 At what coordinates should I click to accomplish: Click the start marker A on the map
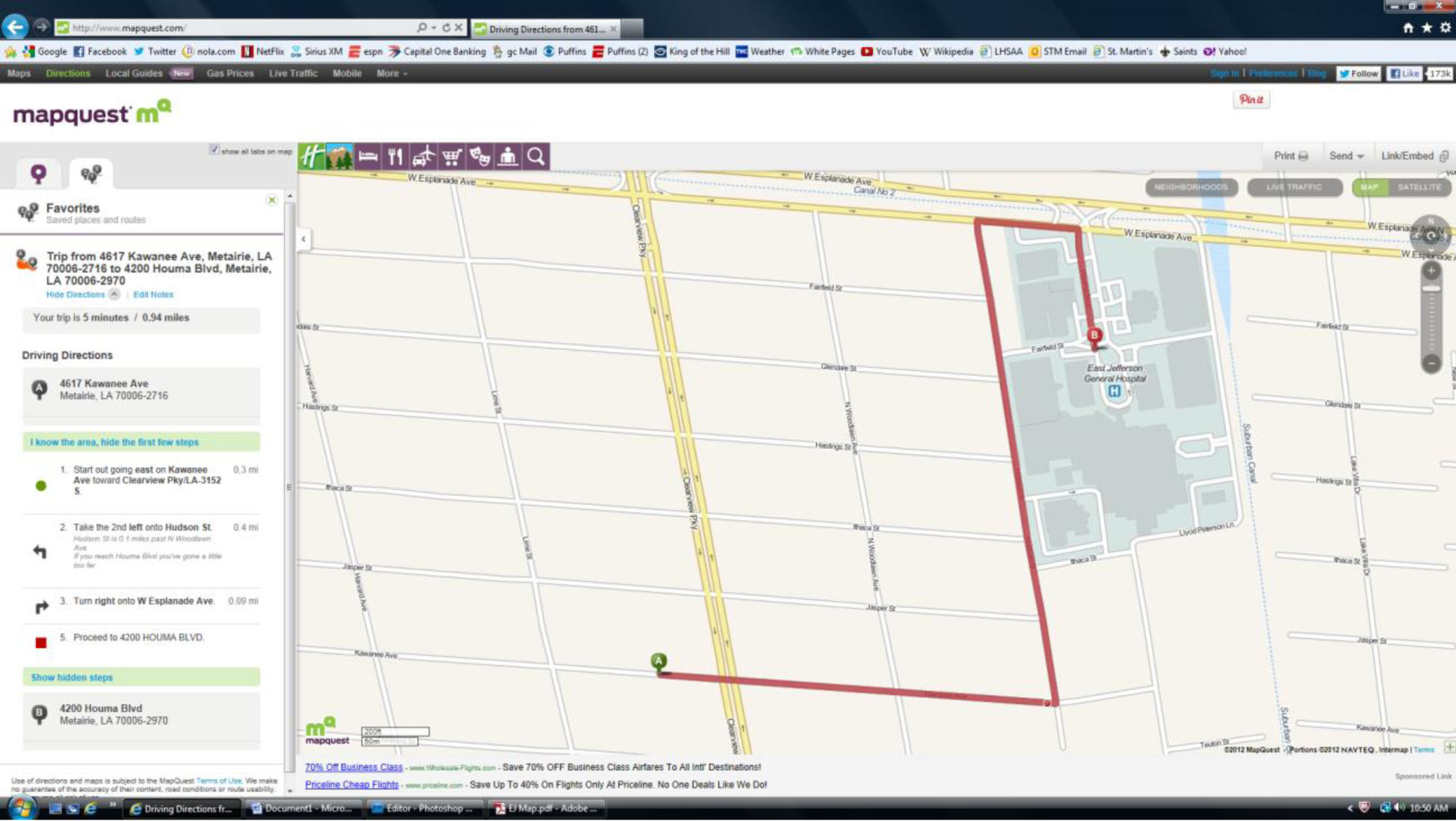pos(658,662)
